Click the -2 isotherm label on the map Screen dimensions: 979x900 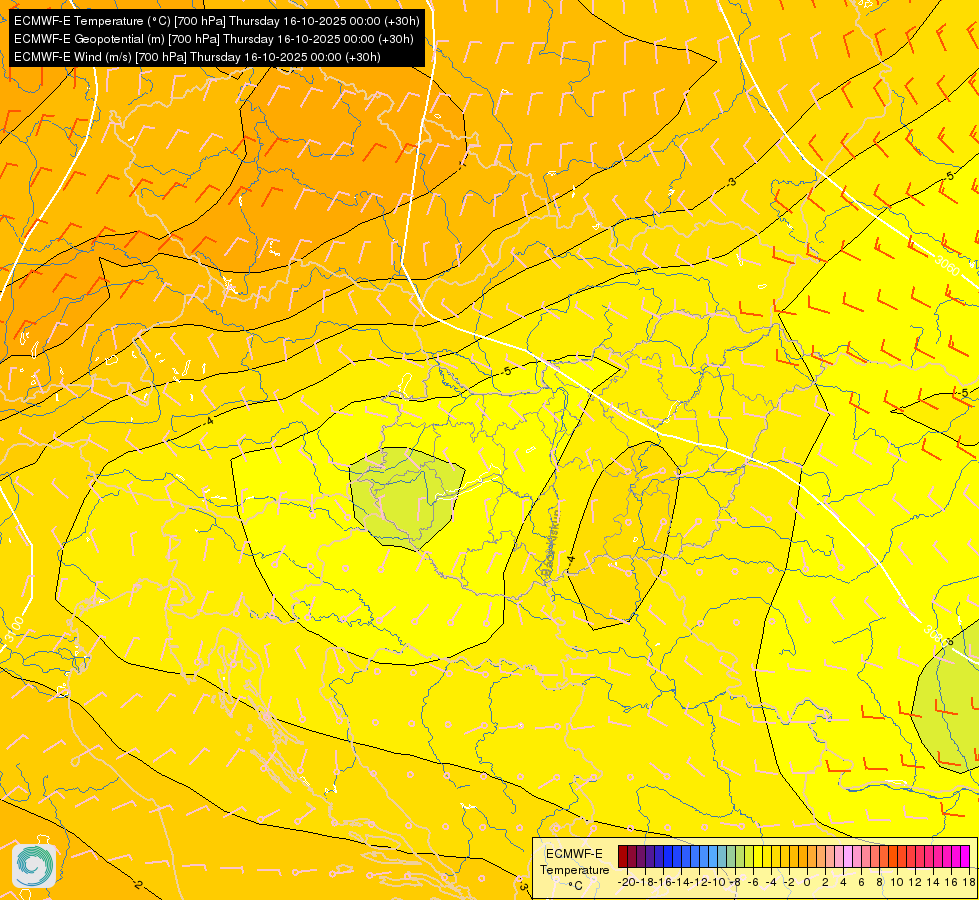coord(137,884)
